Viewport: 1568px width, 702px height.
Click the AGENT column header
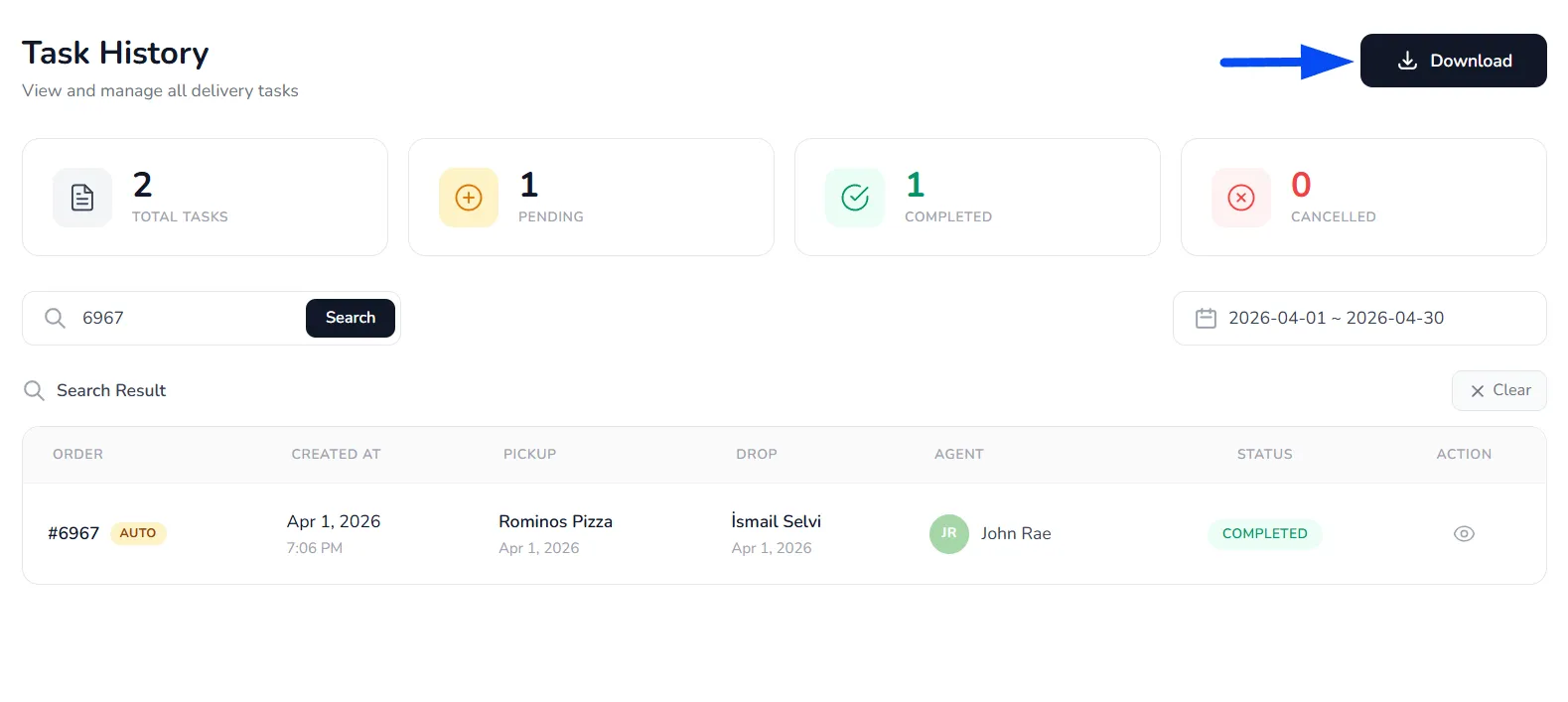[958, 454]
